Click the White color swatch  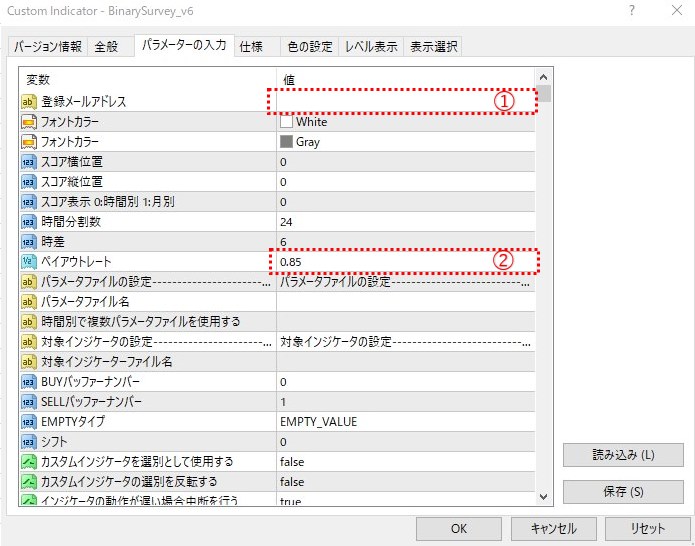click(286, 121)
